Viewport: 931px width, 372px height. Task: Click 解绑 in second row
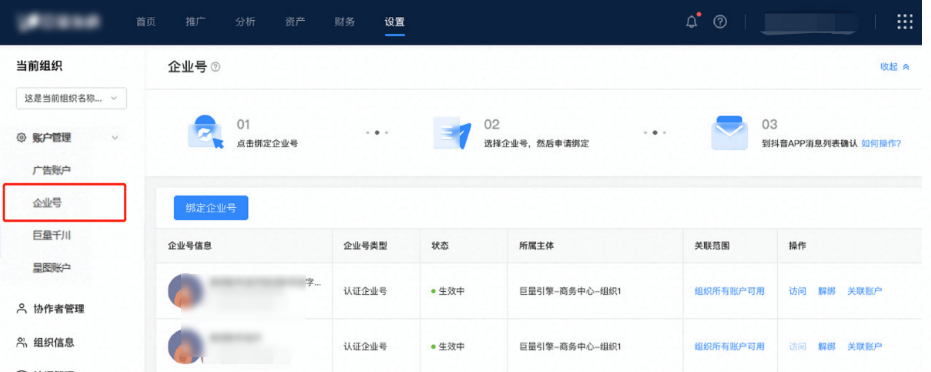click(x=826, y=346)
